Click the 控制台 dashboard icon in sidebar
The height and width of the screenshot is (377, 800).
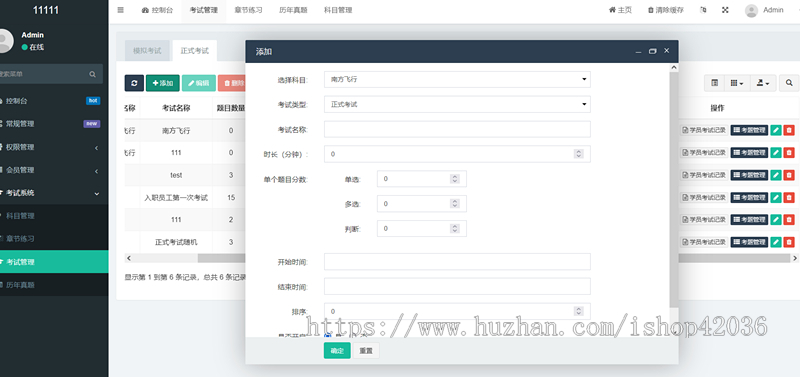(1, 101)
